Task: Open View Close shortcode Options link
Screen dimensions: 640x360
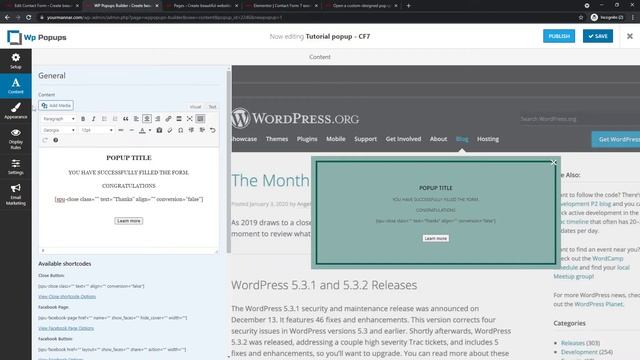Action: tap(67, 297)
